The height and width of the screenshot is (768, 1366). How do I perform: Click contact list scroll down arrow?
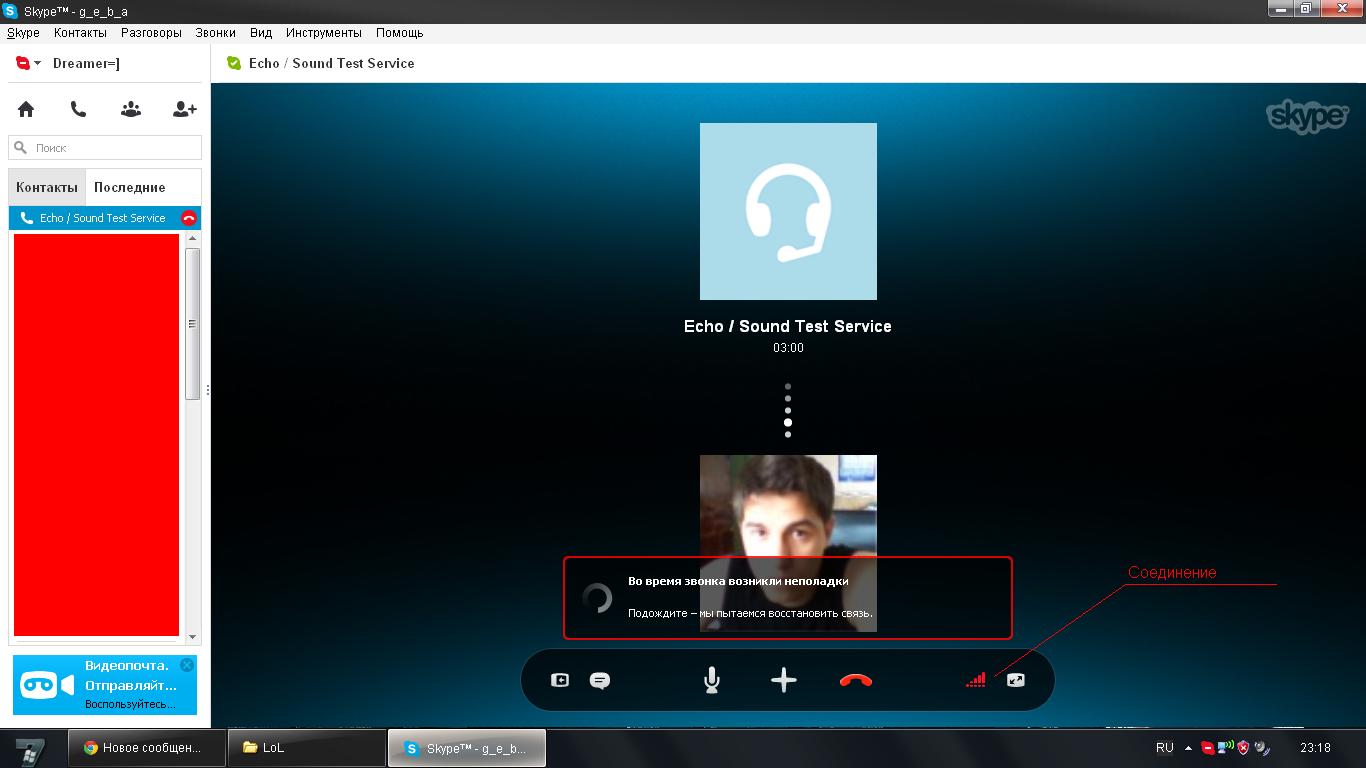pyautogui.click(x=193, y=636)
